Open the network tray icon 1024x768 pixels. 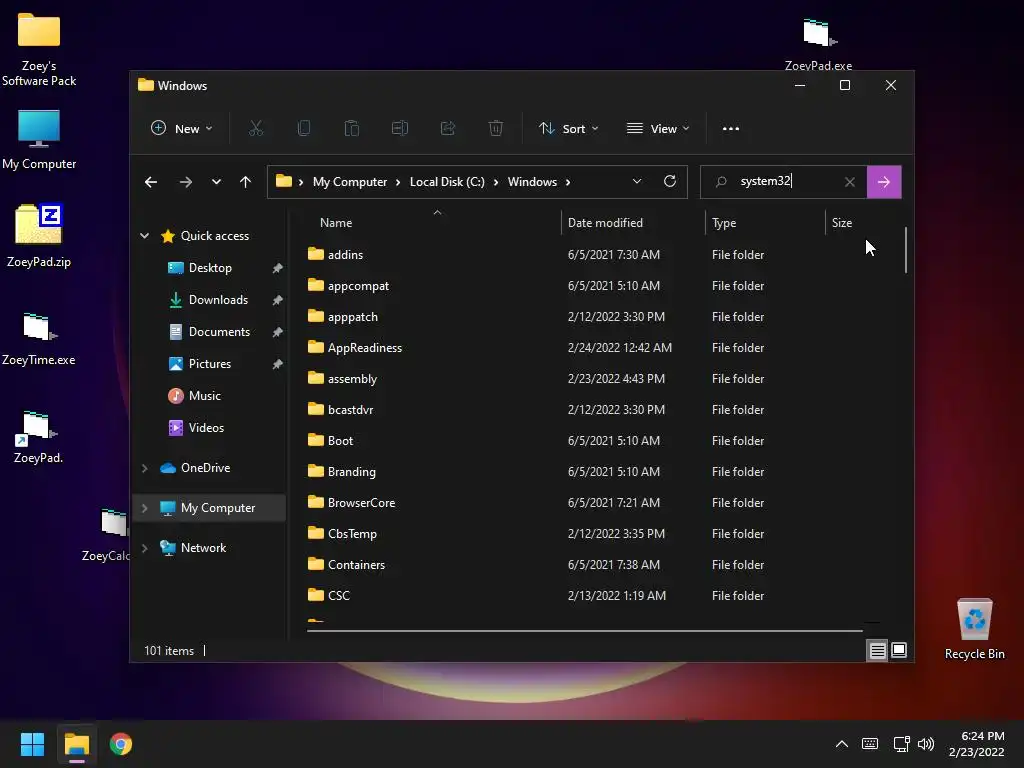tap(901, 744)
